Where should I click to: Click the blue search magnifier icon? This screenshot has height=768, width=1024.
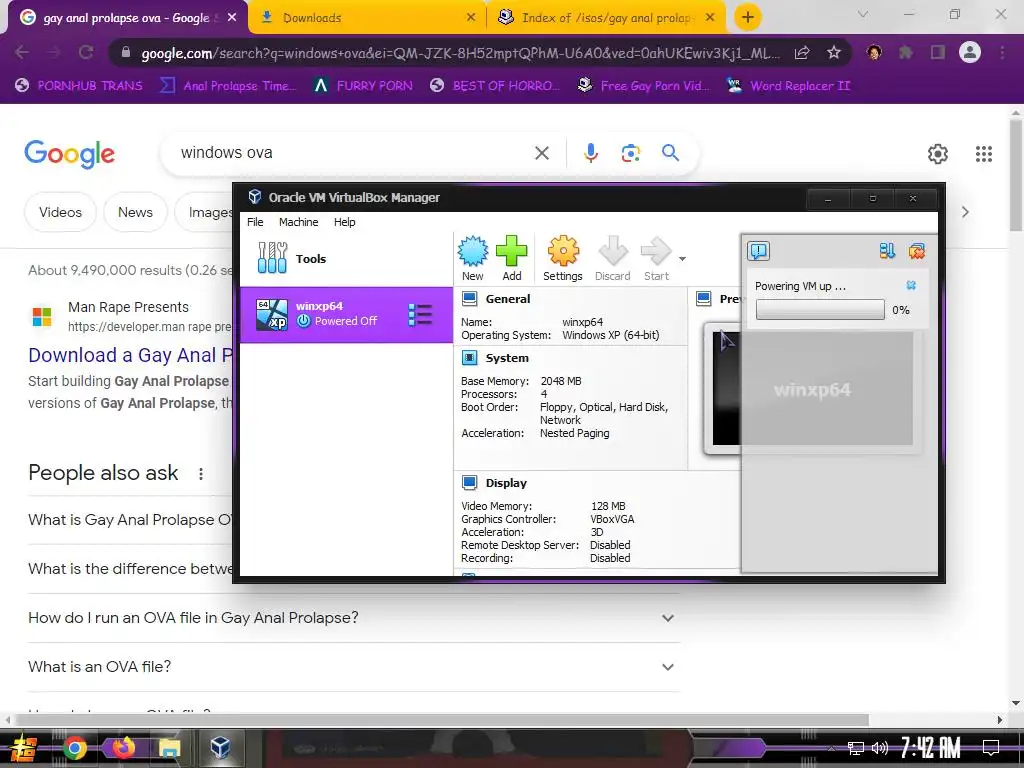(670, 153)
